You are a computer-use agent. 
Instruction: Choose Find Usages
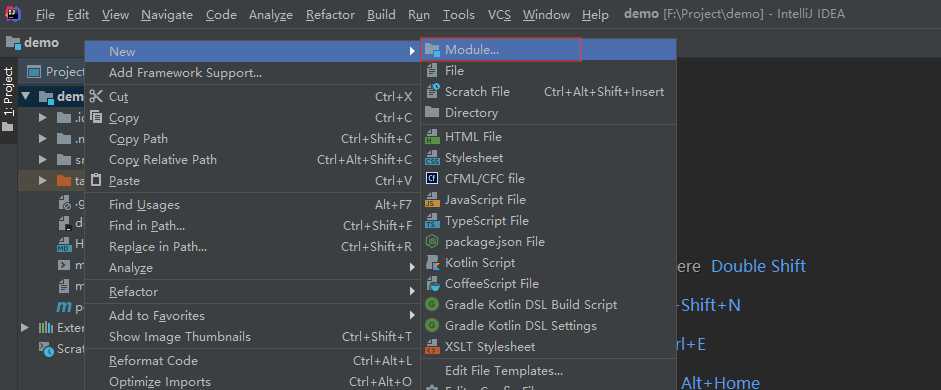(x=252, y=205)
